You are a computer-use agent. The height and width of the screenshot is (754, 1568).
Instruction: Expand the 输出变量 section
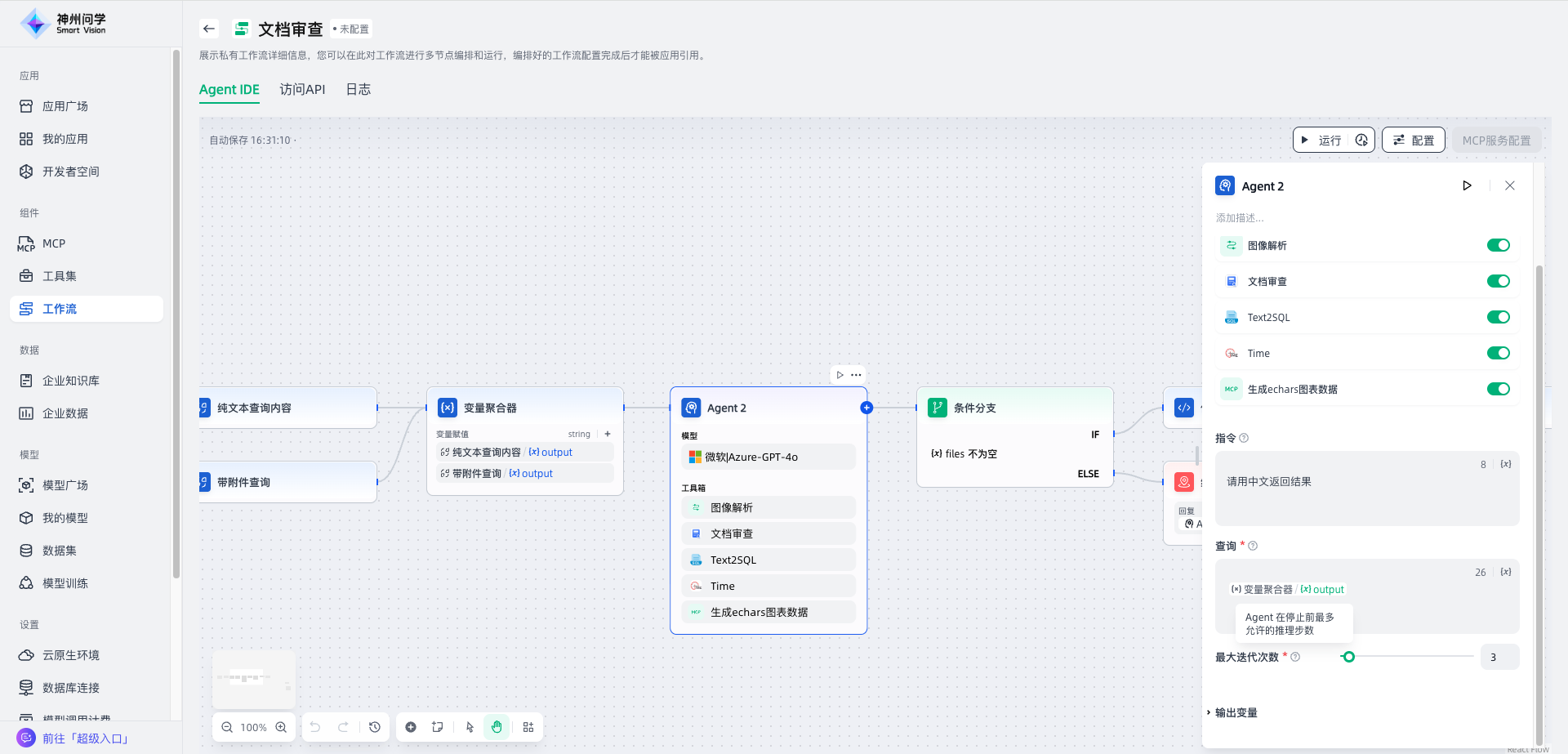[1235, 712]
